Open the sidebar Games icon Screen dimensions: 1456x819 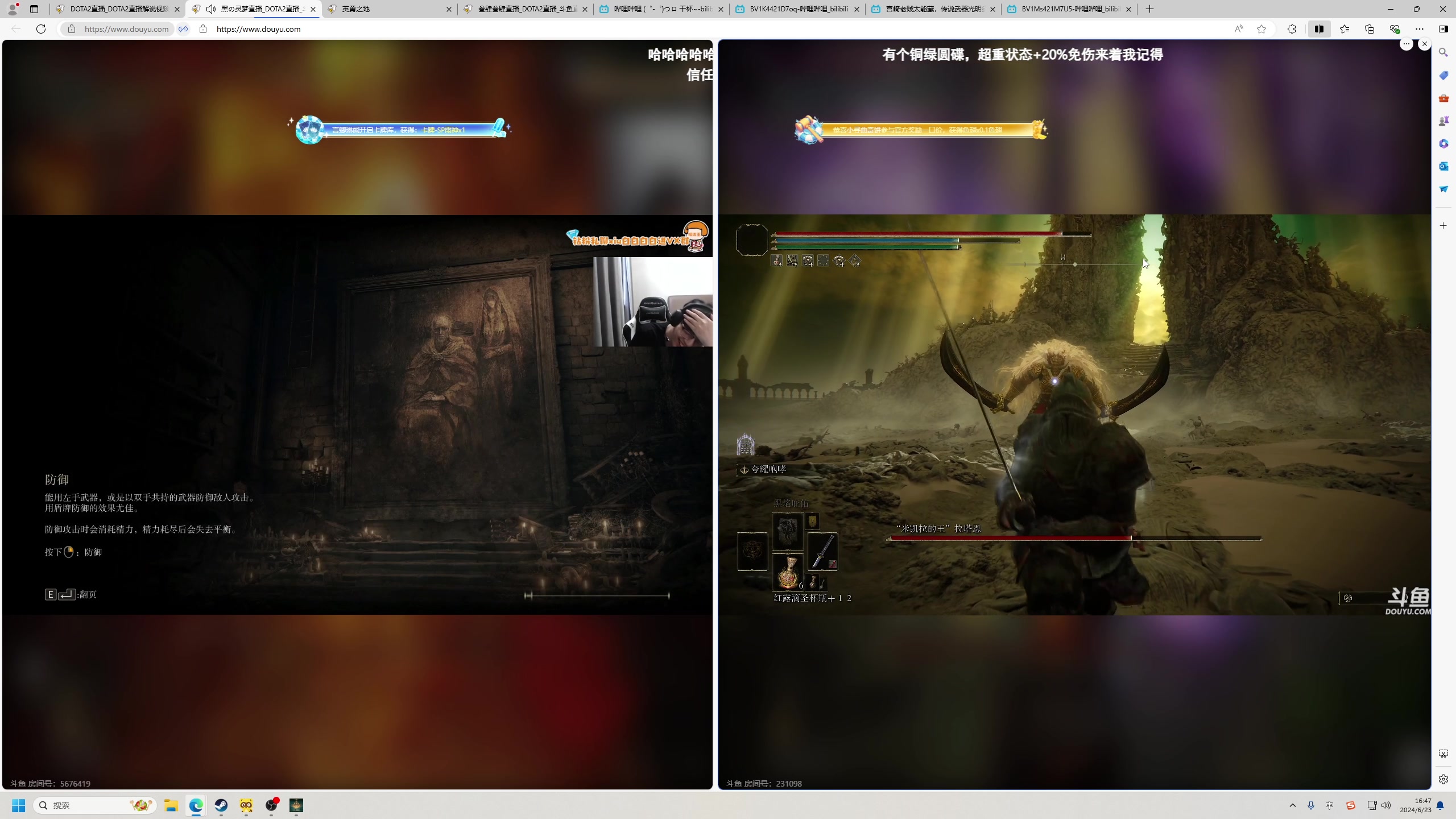(1443, 121)
